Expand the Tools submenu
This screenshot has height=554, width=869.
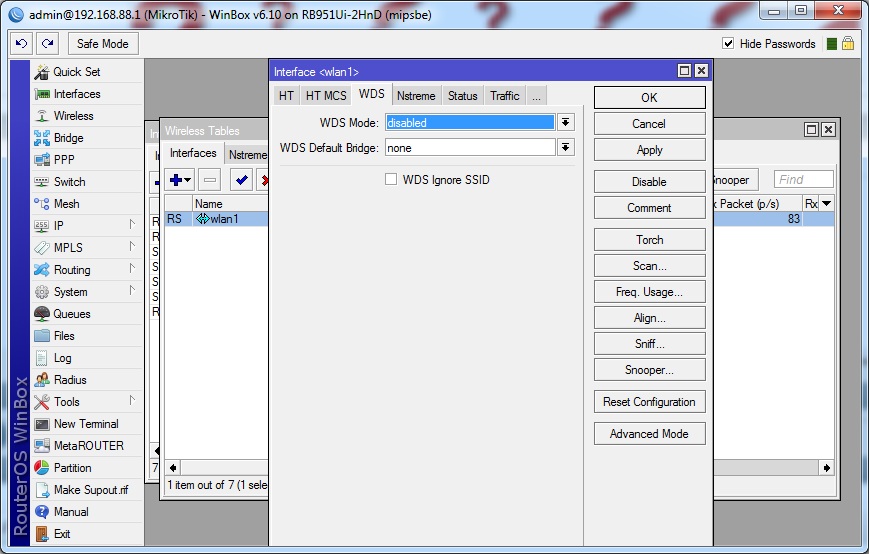(132, 400)
